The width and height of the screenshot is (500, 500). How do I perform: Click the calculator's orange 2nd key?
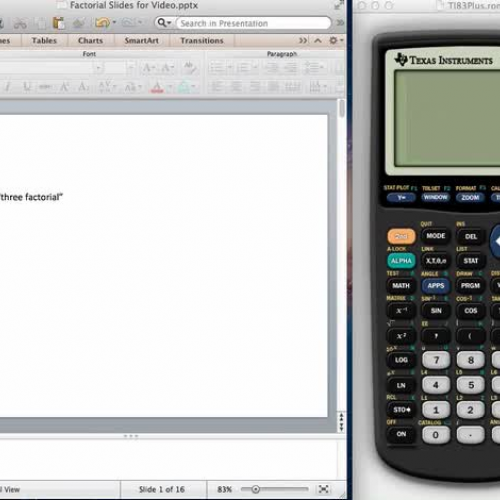(401, 236)
